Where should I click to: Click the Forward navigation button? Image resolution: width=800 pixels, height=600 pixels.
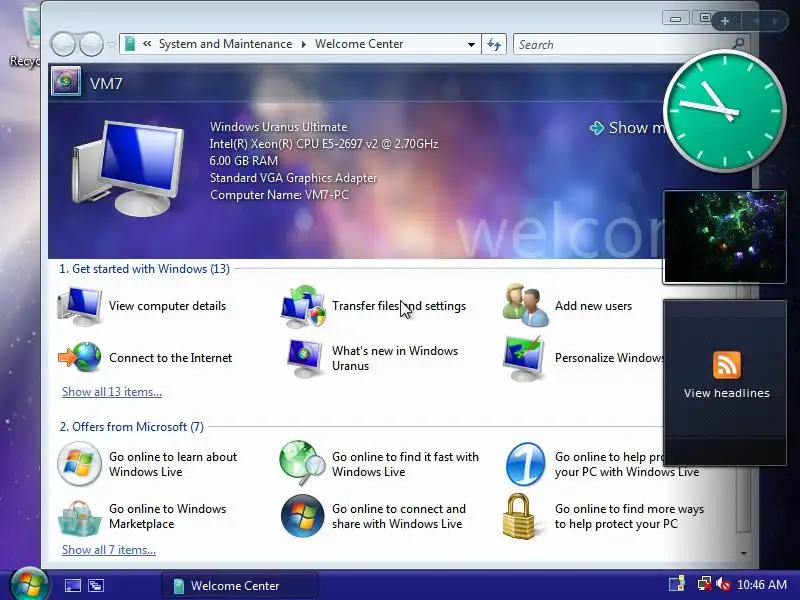(x=91, y=44)
